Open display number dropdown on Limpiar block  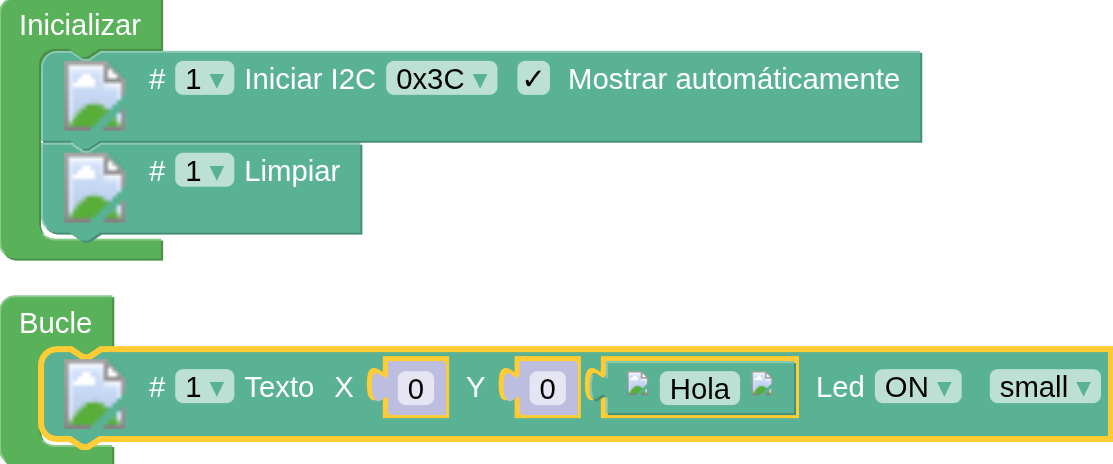pyautogui.click(x=204, y=171)
